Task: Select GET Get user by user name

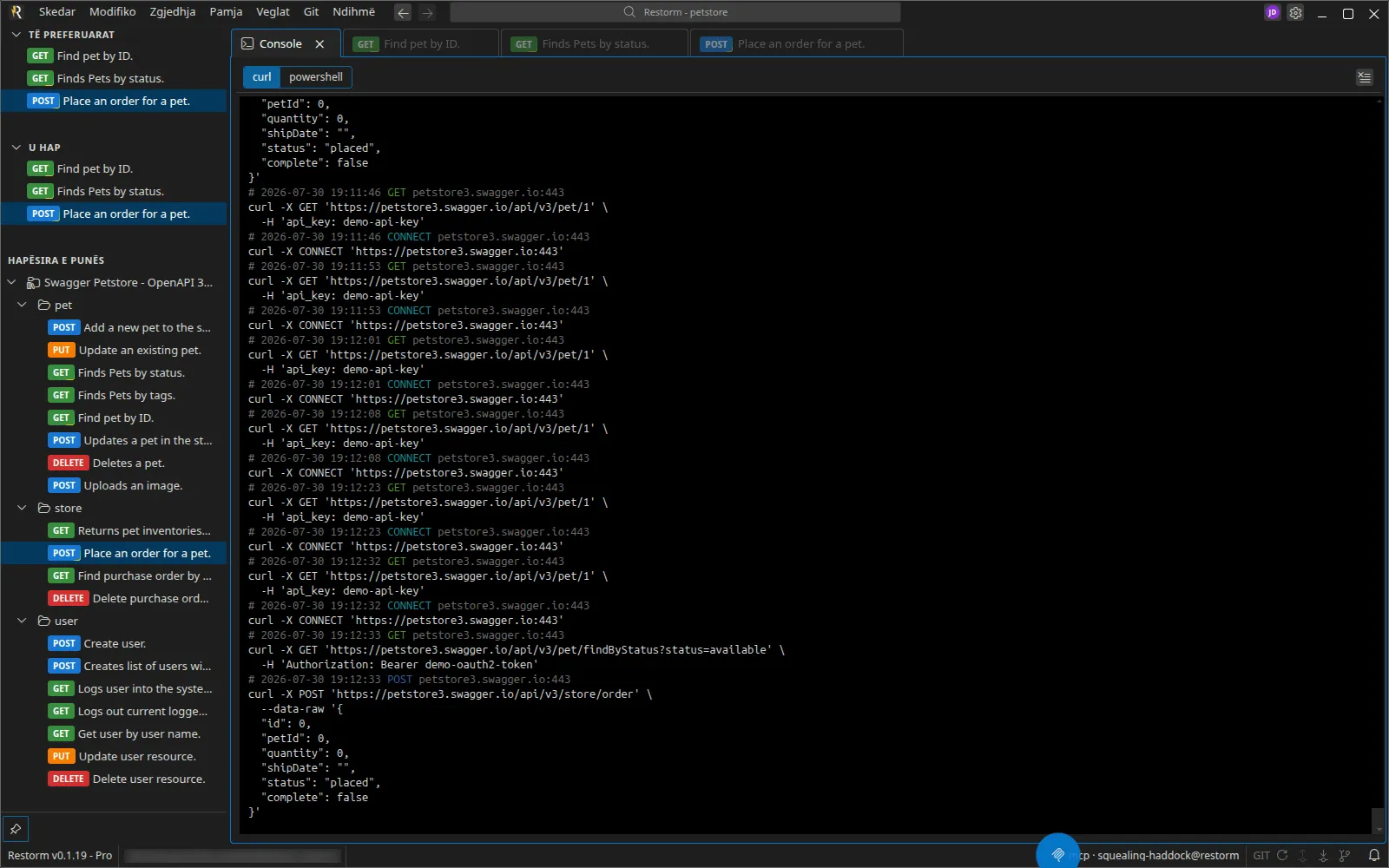Action: tap(115, 733)
